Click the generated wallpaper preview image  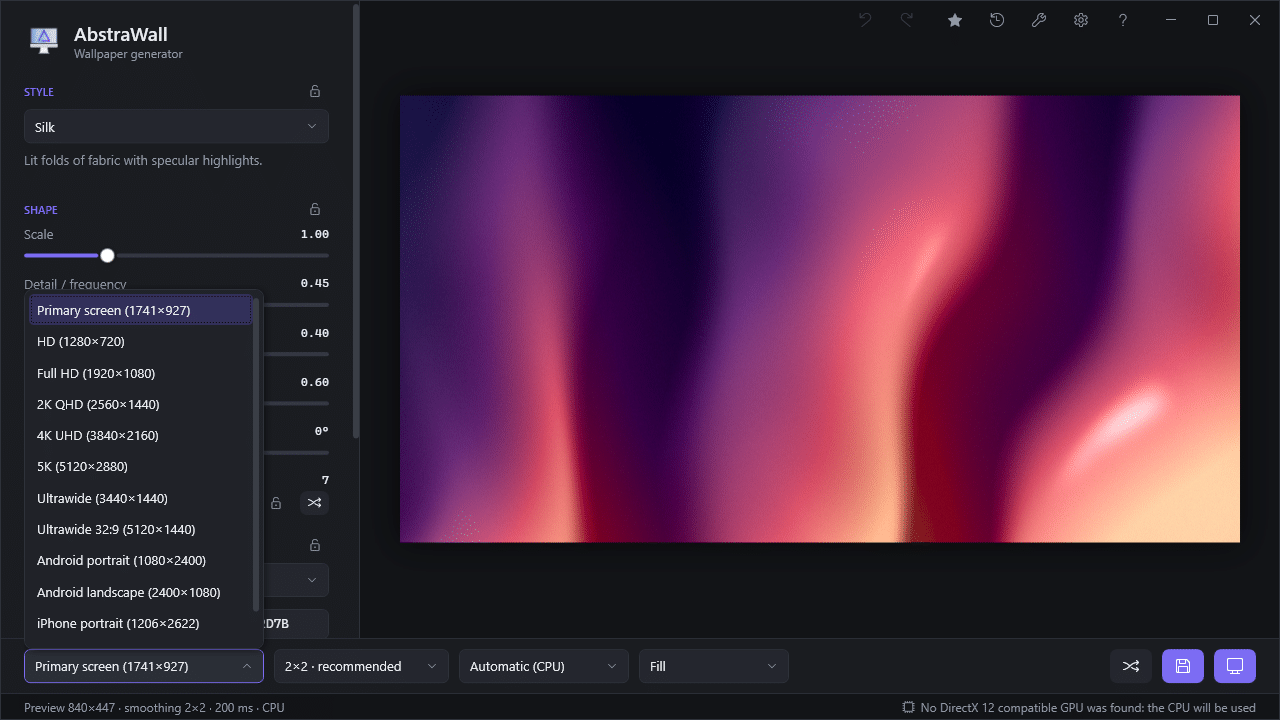(x=820, y=319)
